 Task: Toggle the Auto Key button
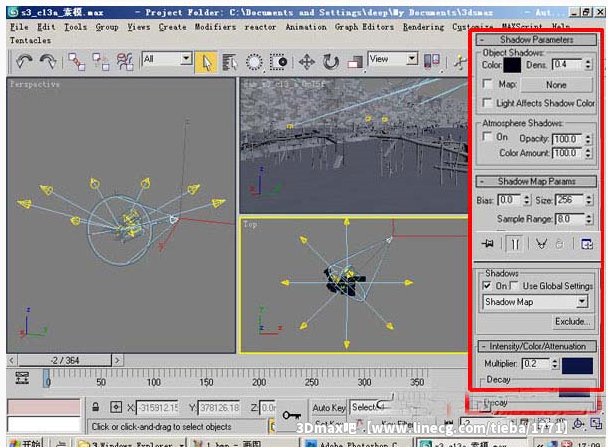(328, 408)
